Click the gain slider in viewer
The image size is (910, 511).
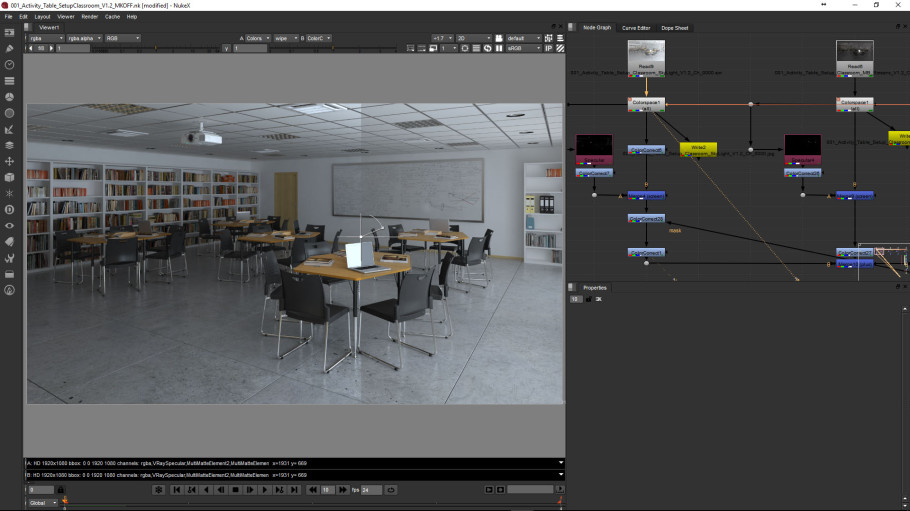click(156, 49)
